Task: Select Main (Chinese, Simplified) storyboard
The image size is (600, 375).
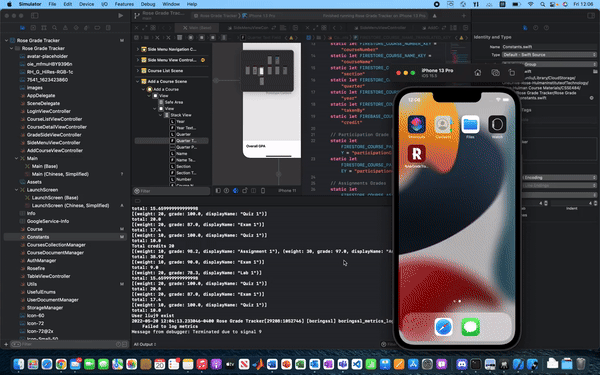Action: (x=60, y=174)
